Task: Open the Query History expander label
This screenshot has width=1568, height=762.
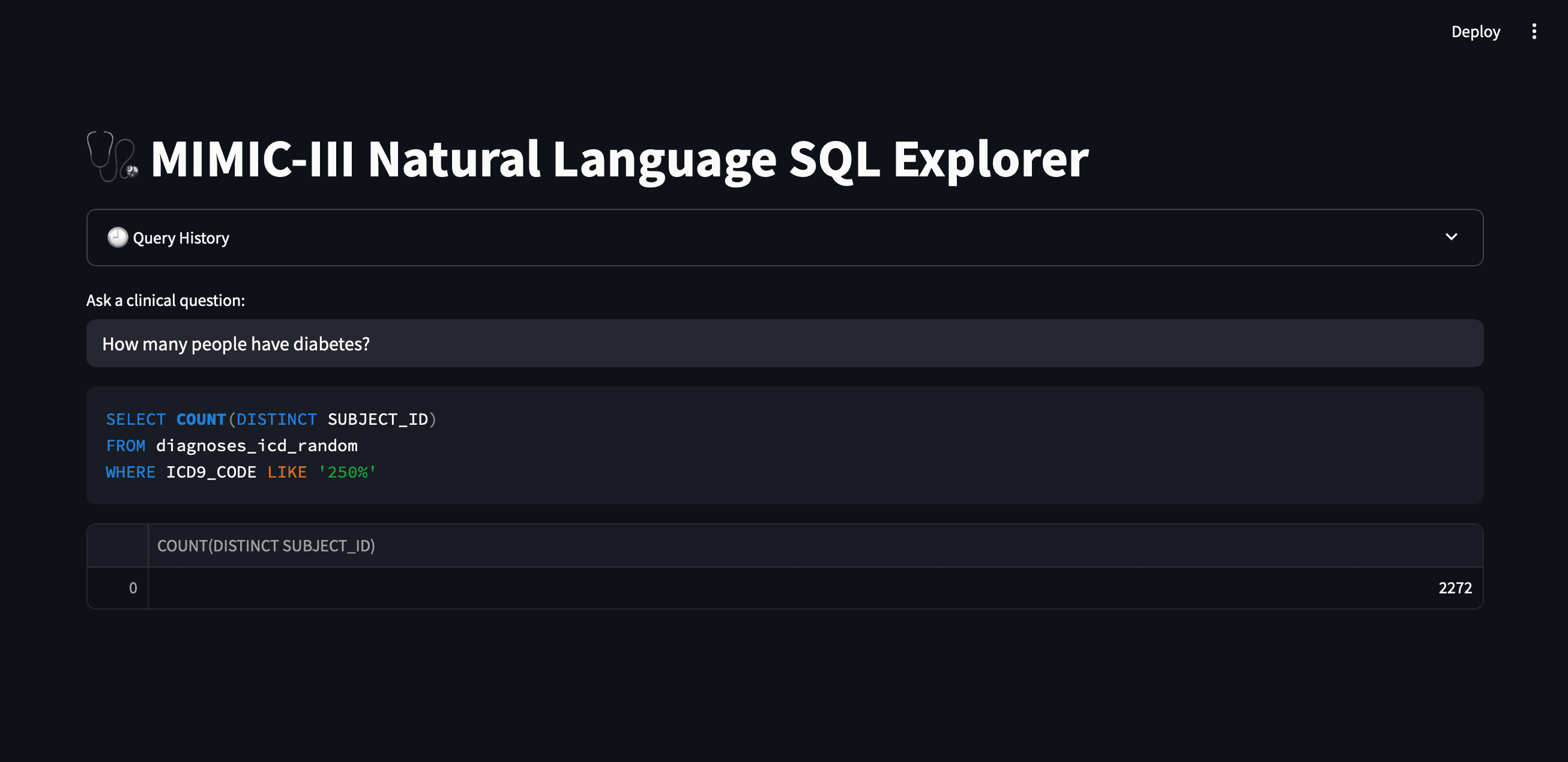Action: pyautogui.click(x=181, y=238)
